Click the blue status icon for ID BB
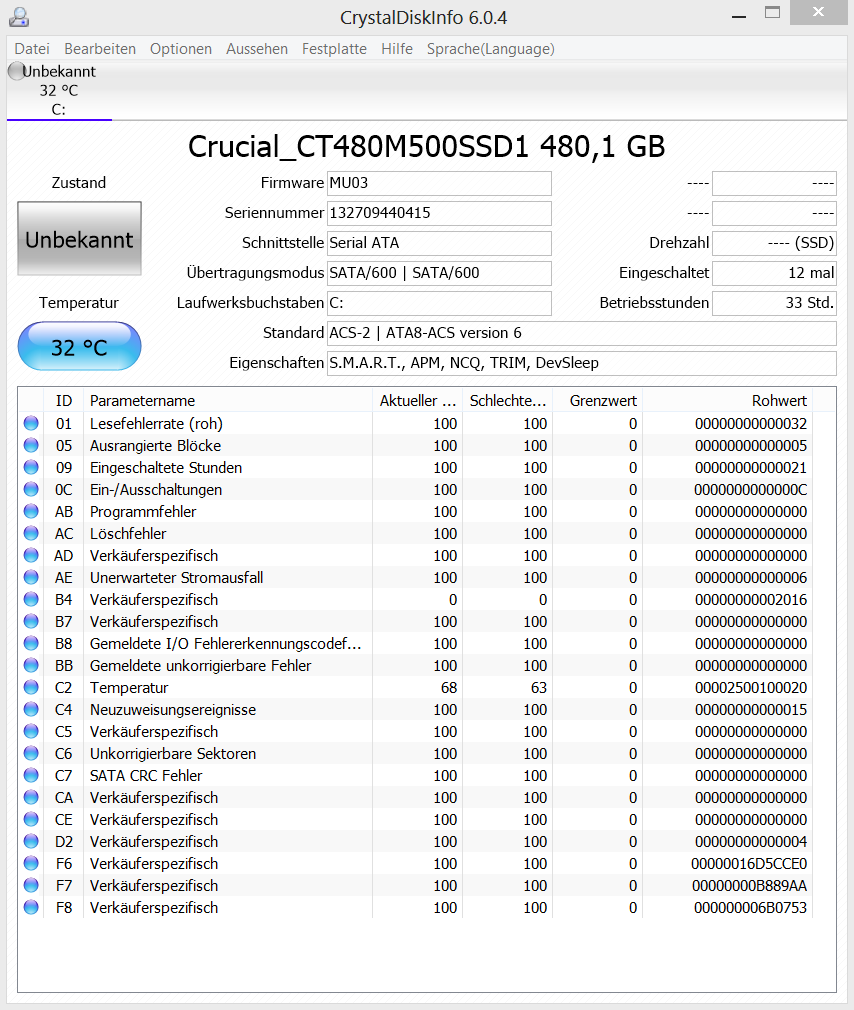This screenshot has width=854, height=1010. click(31, 665)
